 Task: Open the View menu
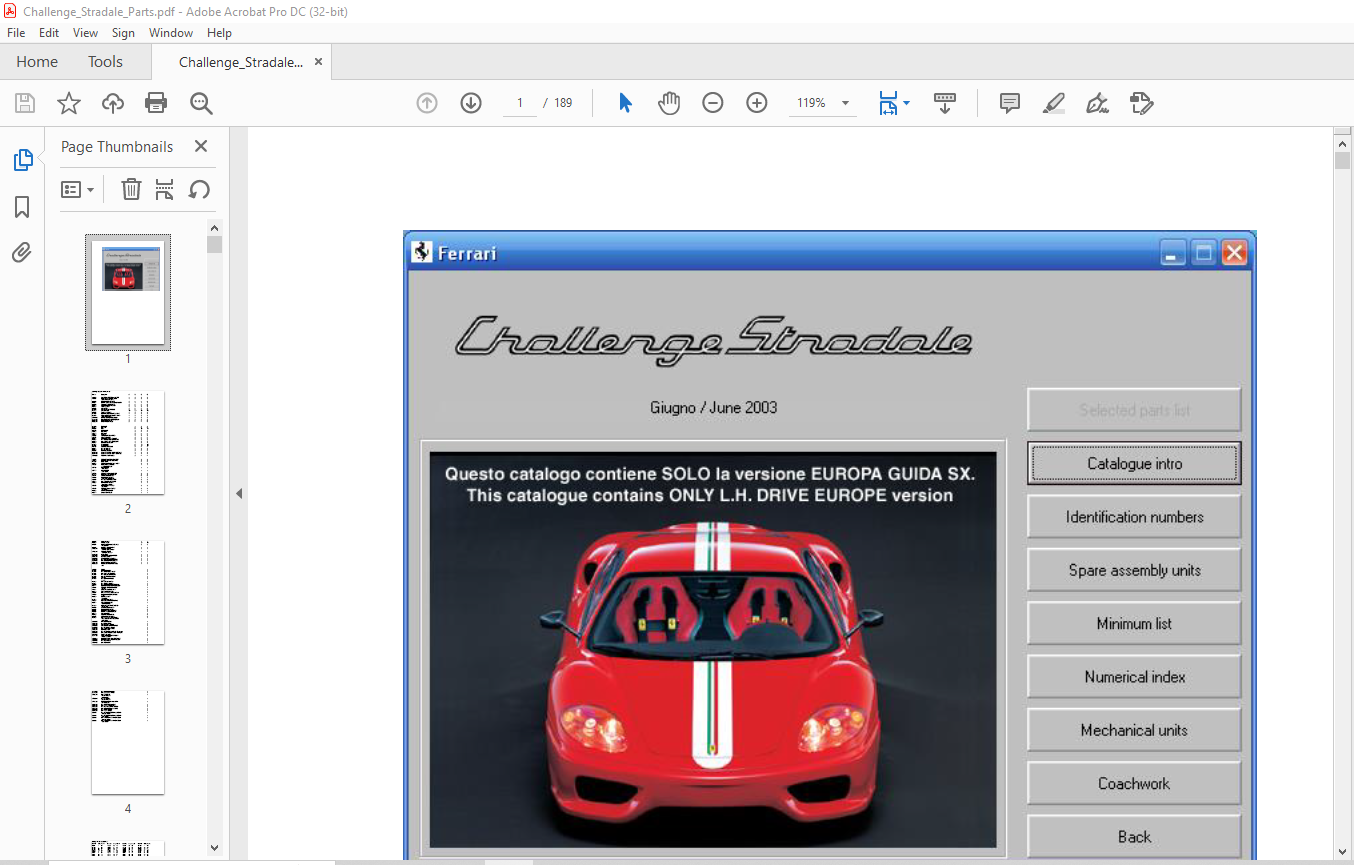pyautogui.click(x=86, y=33)
